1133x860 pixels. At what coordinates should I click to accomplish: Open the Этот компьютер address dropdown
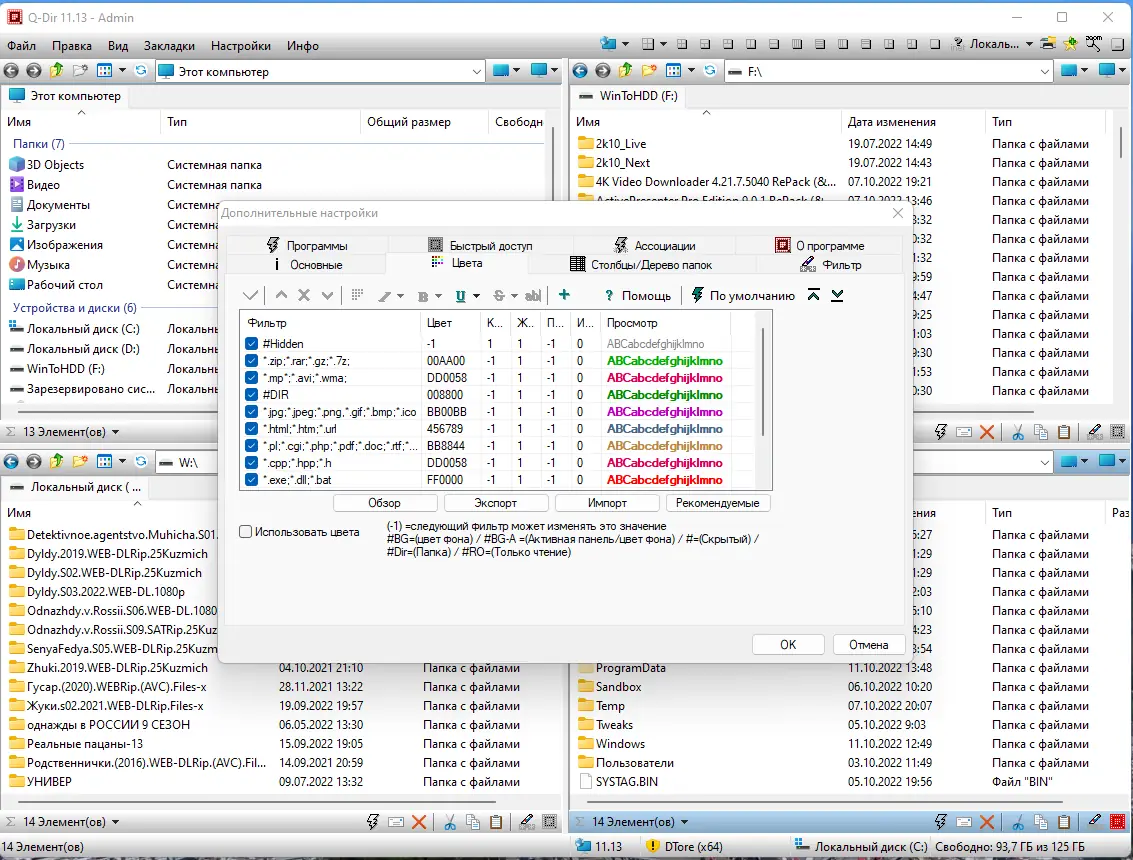coord(477,71)
